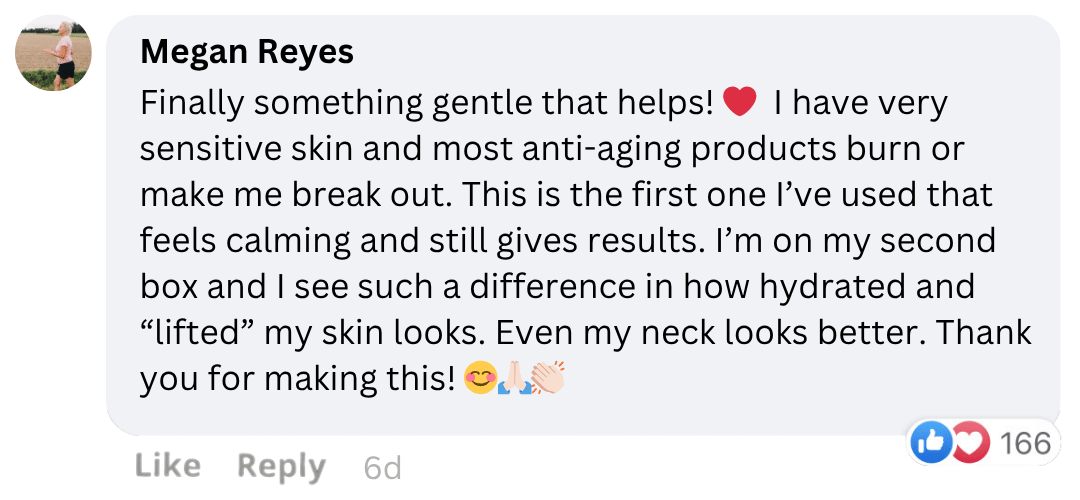Click the red heart emoji after "helps!"

739,102
